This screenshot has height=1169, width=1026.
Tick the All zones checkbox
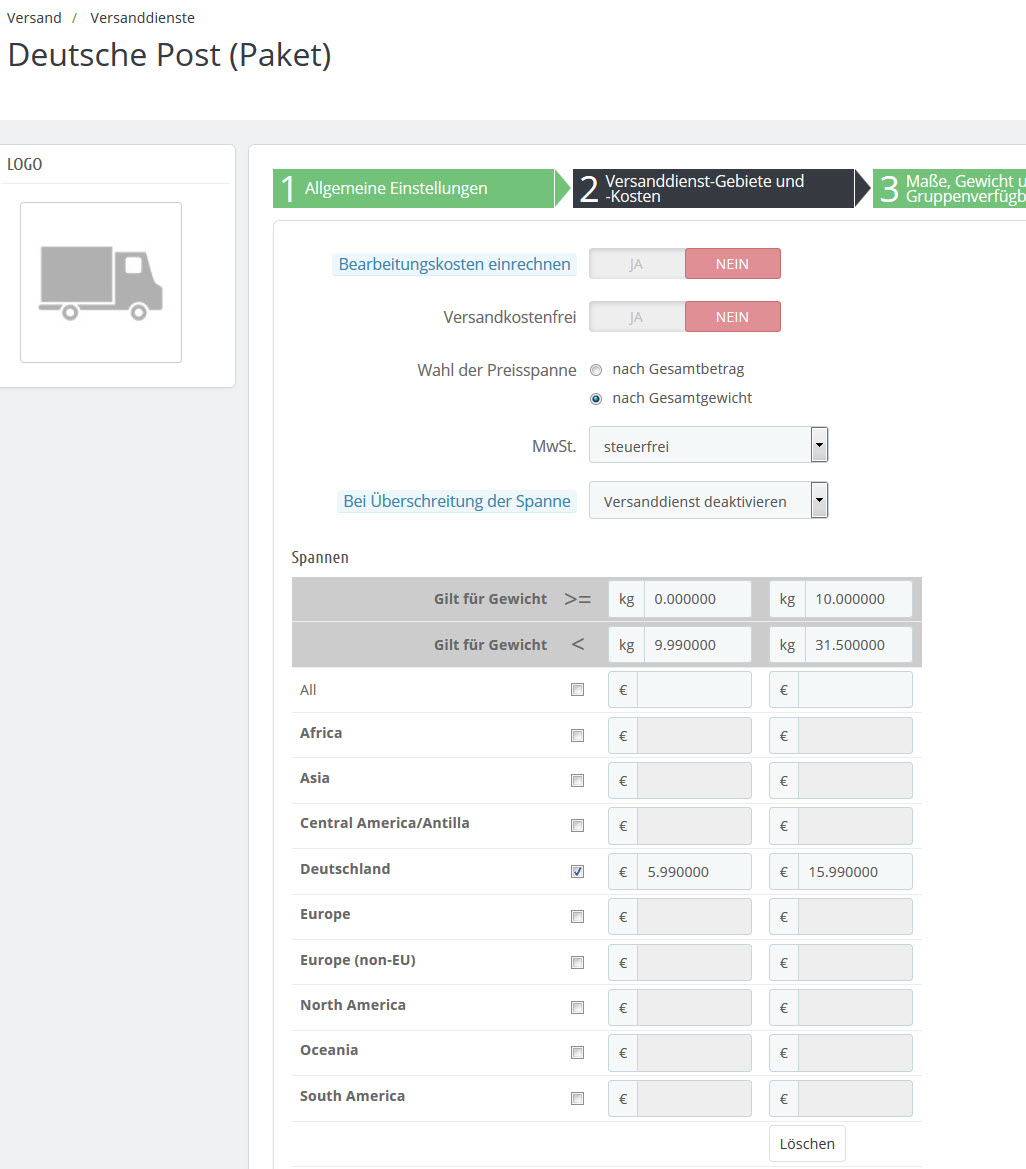click(x=577, y=690)
